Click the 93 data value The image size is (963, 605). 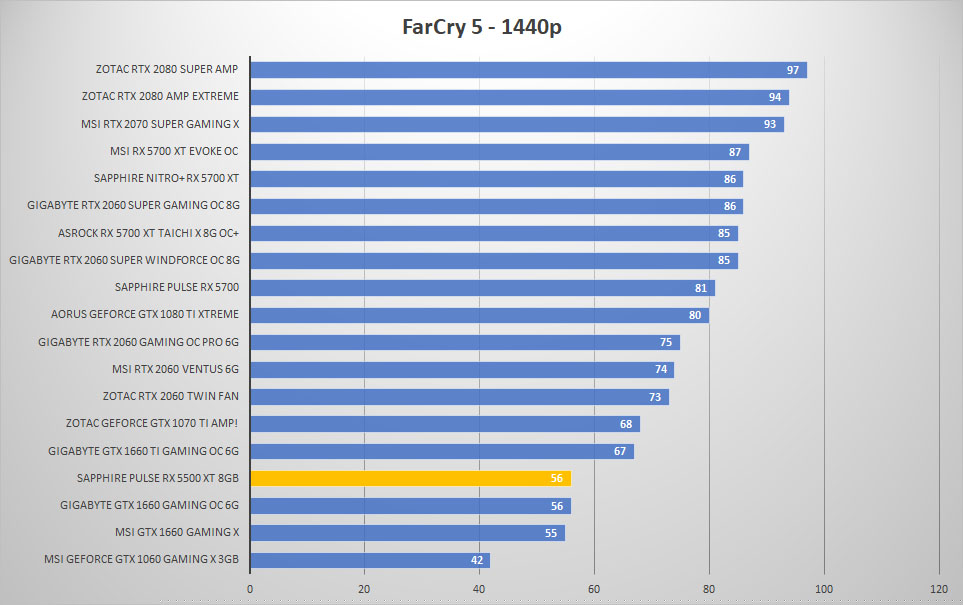coord(770,124)
